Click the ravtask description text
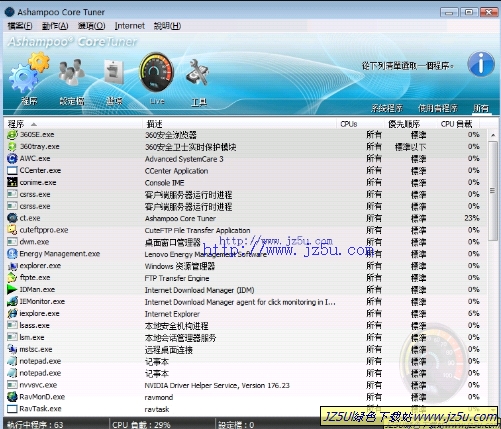 [157, 409]
